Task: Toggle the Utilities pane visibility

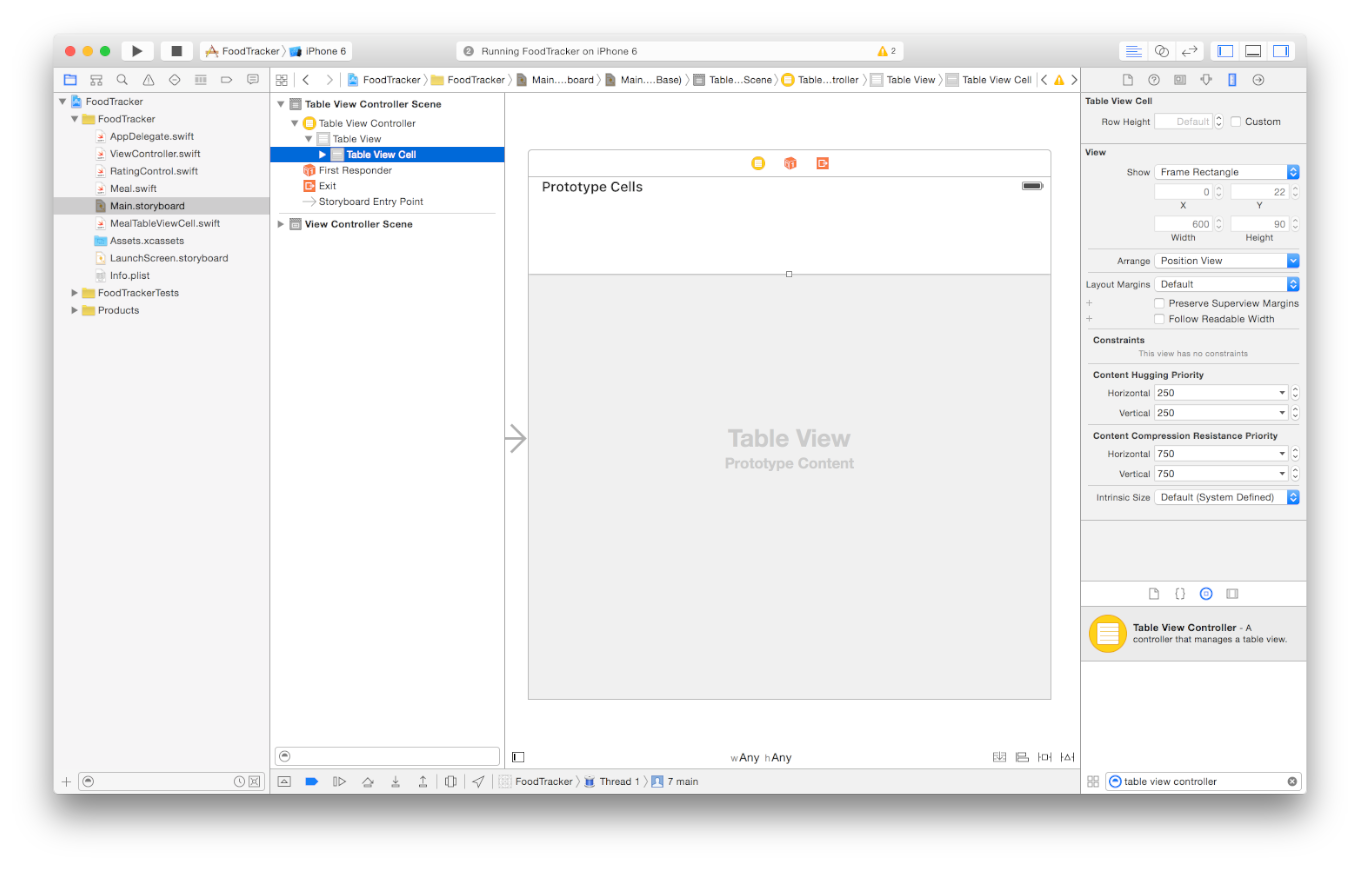Action: click(1281, 51)
